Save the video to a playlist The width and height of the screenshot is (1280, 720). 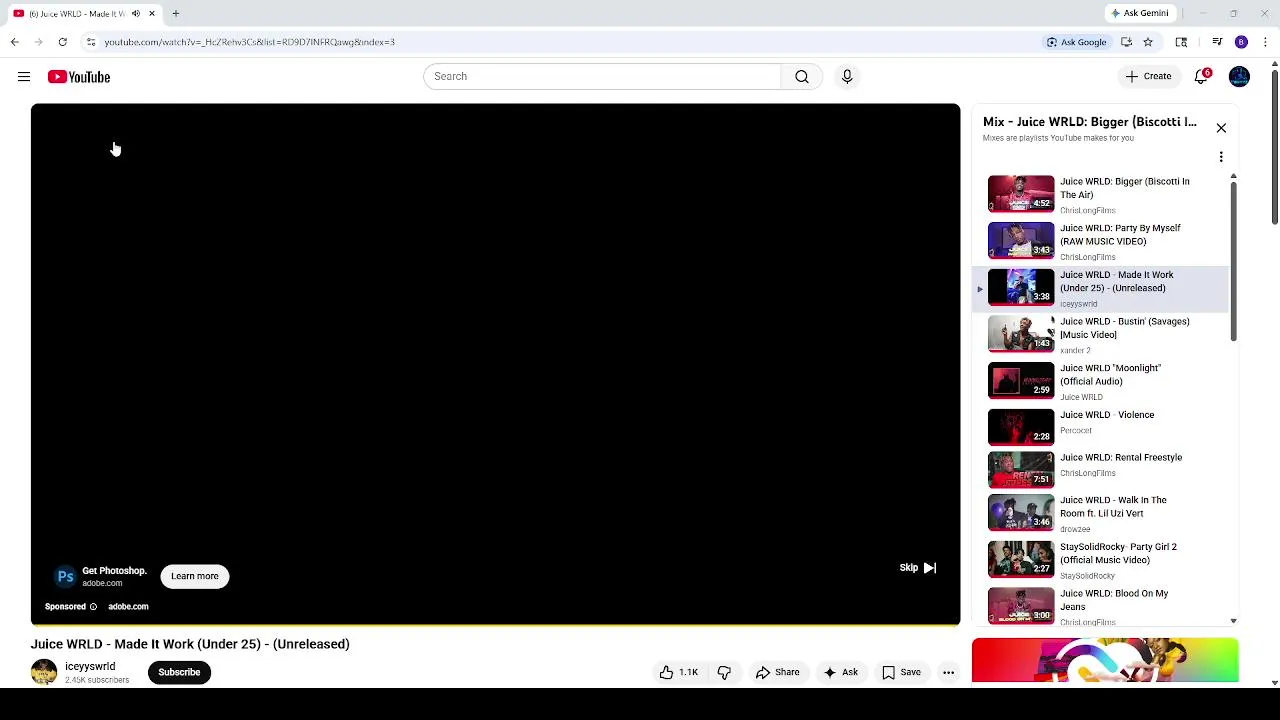click(901, 672)
